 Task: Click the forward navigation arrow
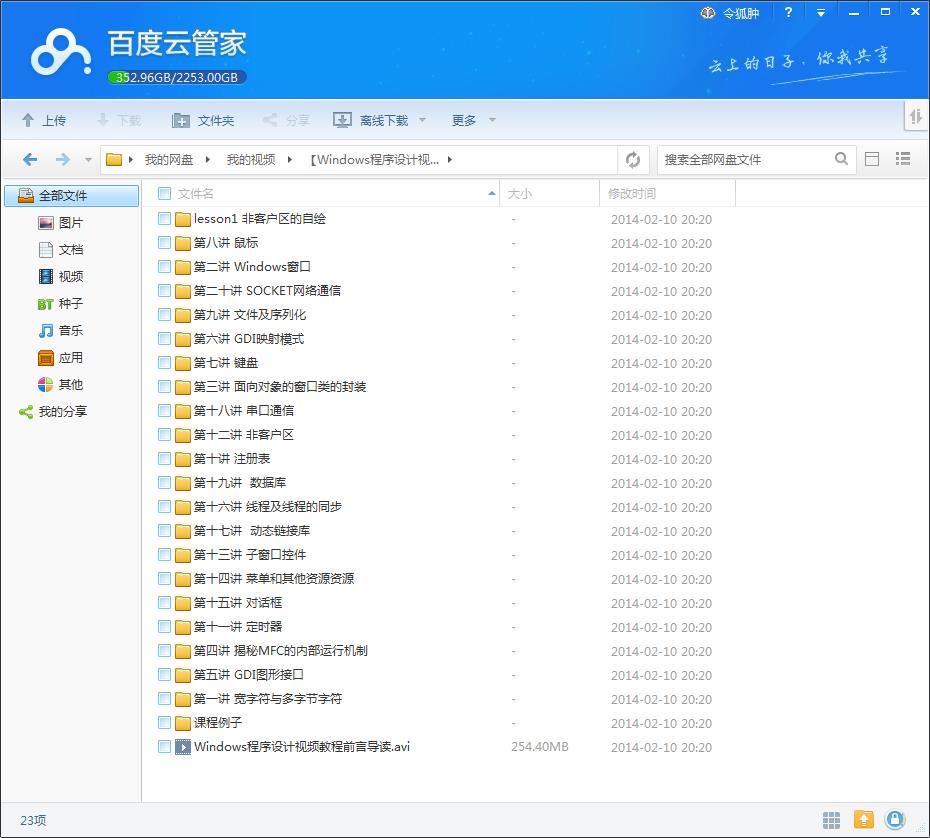(x=62, y=160)
